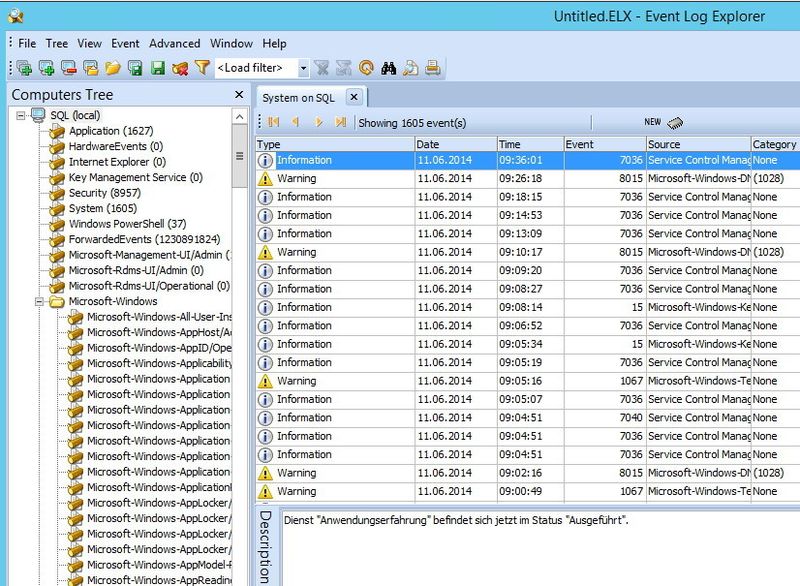This screenshot has height=586, width=800.
Task: Close the Computers Tree panel
Action: click(239, 94)
